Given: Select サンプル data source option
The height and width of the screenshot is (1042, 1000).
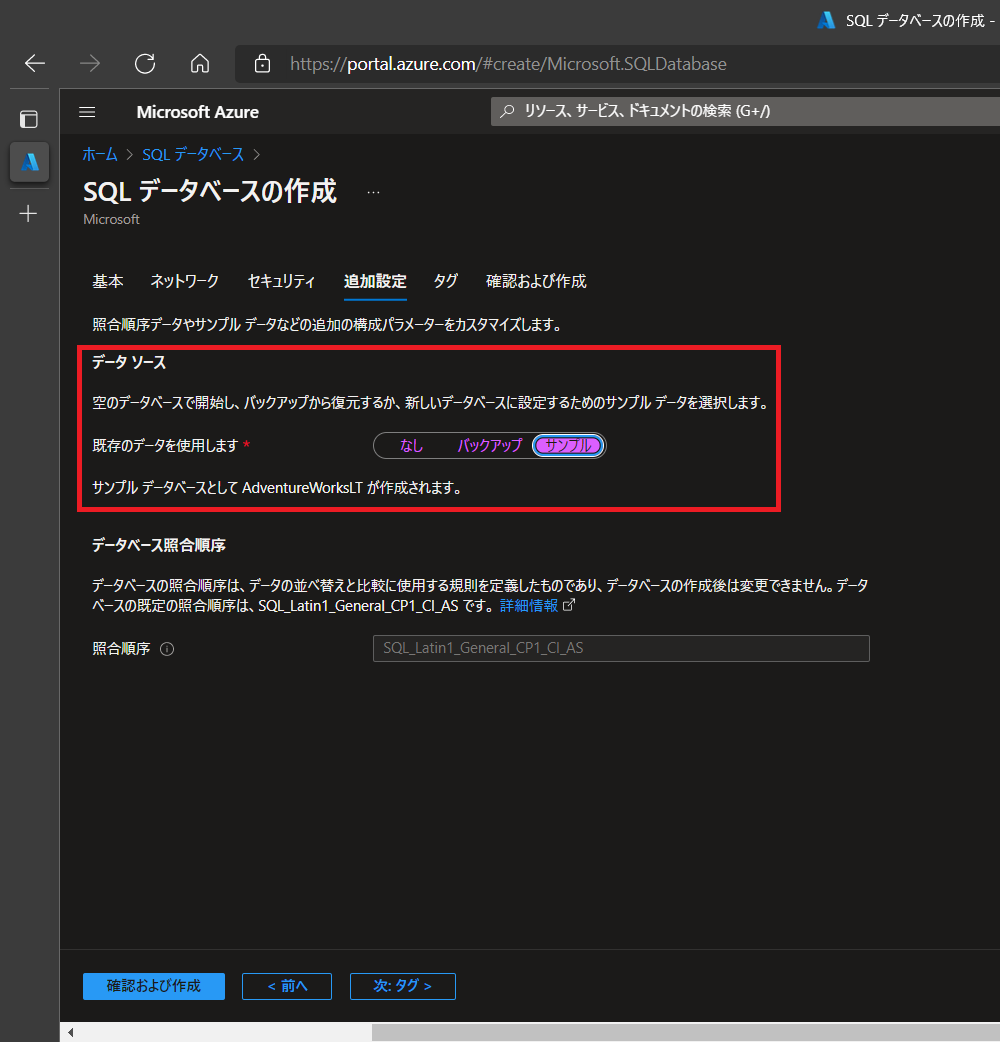Looking at the screenshot, I should click(568, 445).
